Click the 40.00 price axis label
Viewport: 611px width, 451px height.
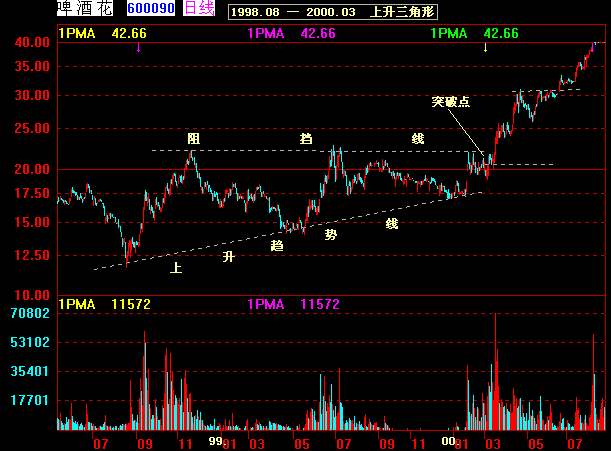32,43
